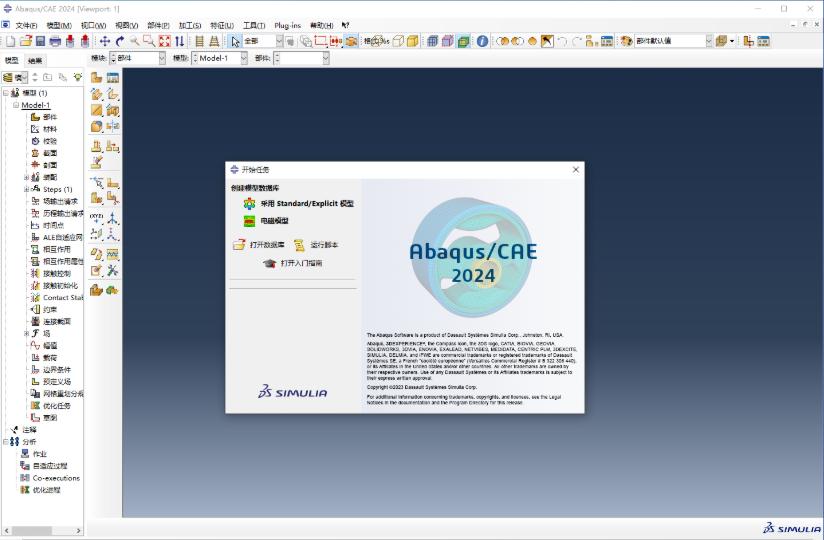The height and width of the screenshot is (540, 824).
Task: Open the Part Manager tool icon
Action: (112, 78)
